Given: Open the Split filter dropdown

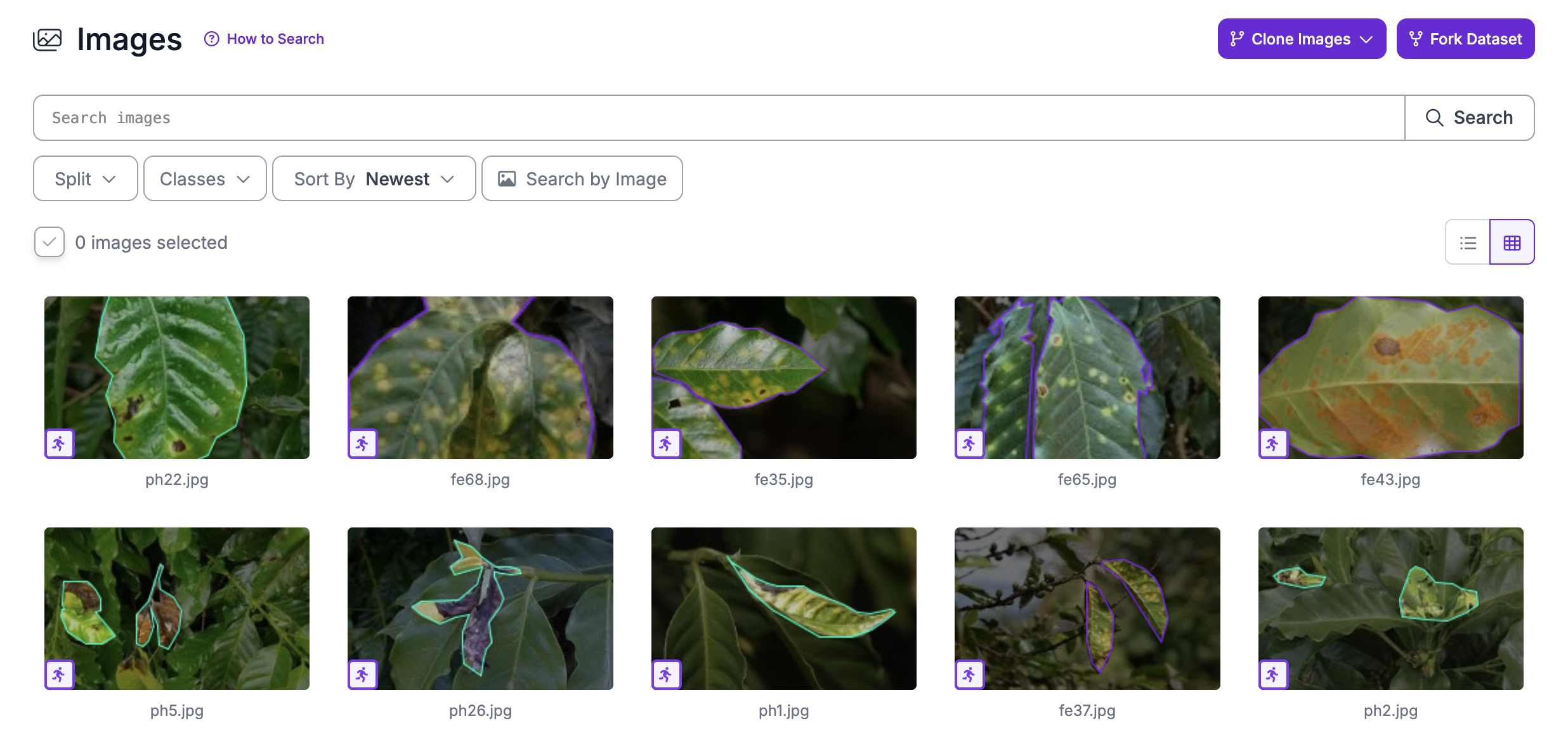Looking at the screenshot, I should [85, 178].
